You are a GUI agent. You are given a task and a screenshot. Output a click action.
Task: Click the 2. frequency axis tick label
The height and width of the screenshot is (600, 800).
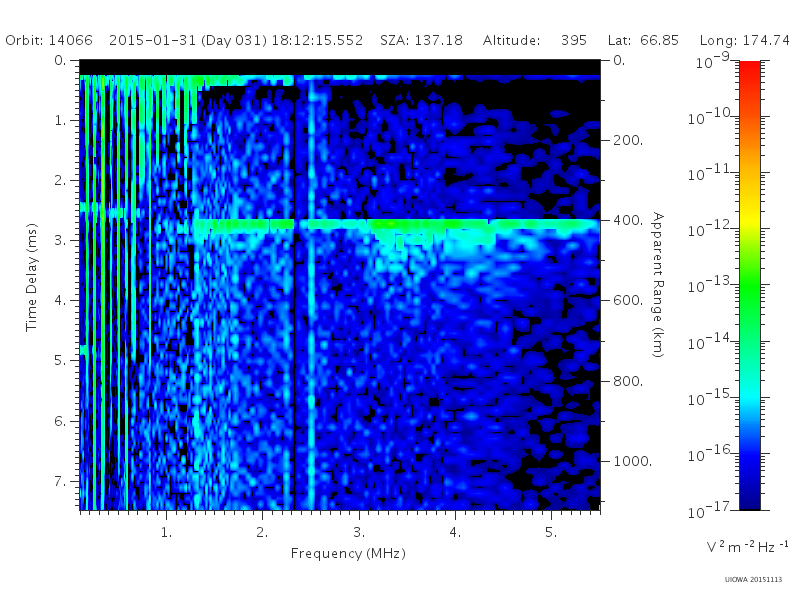pos(262,533)
